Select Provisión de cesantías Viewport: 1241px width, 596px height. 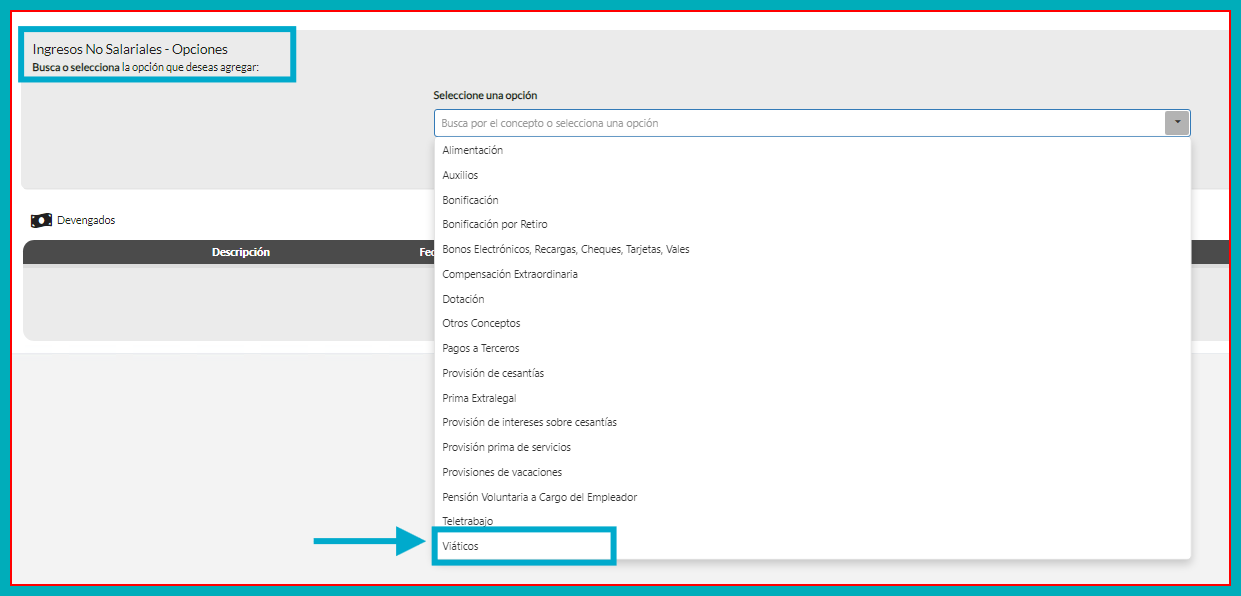(x=812, y=373)
